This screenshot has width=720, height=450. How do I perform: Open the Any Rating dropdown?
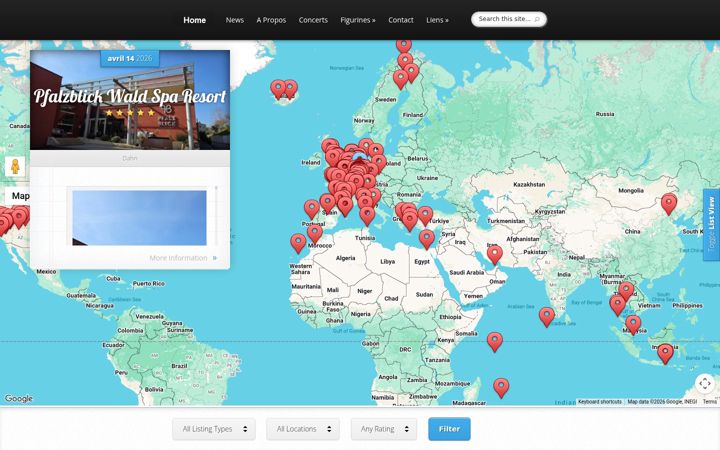click(384, 429)
